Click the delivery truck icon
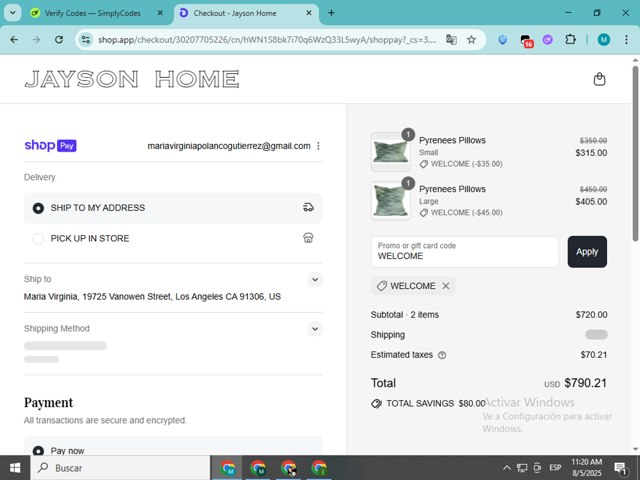 (308, 207)
